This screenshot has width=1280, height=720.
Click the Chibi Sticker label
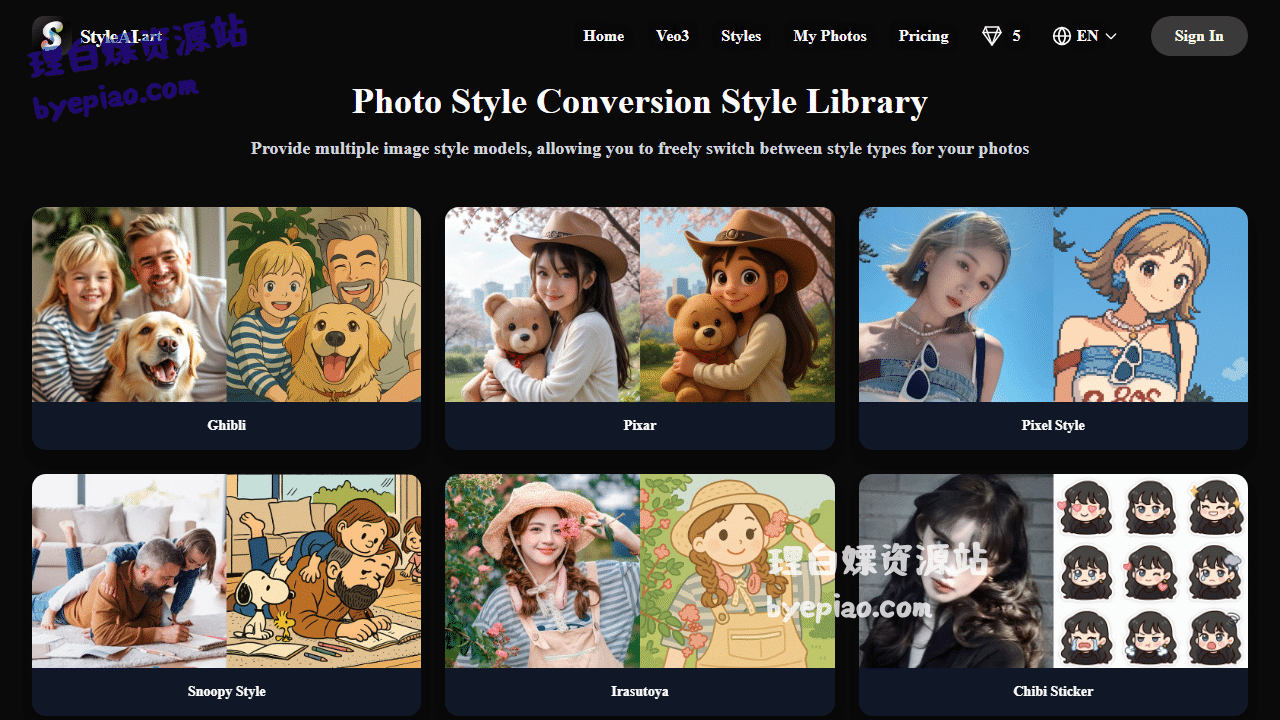1053,691
